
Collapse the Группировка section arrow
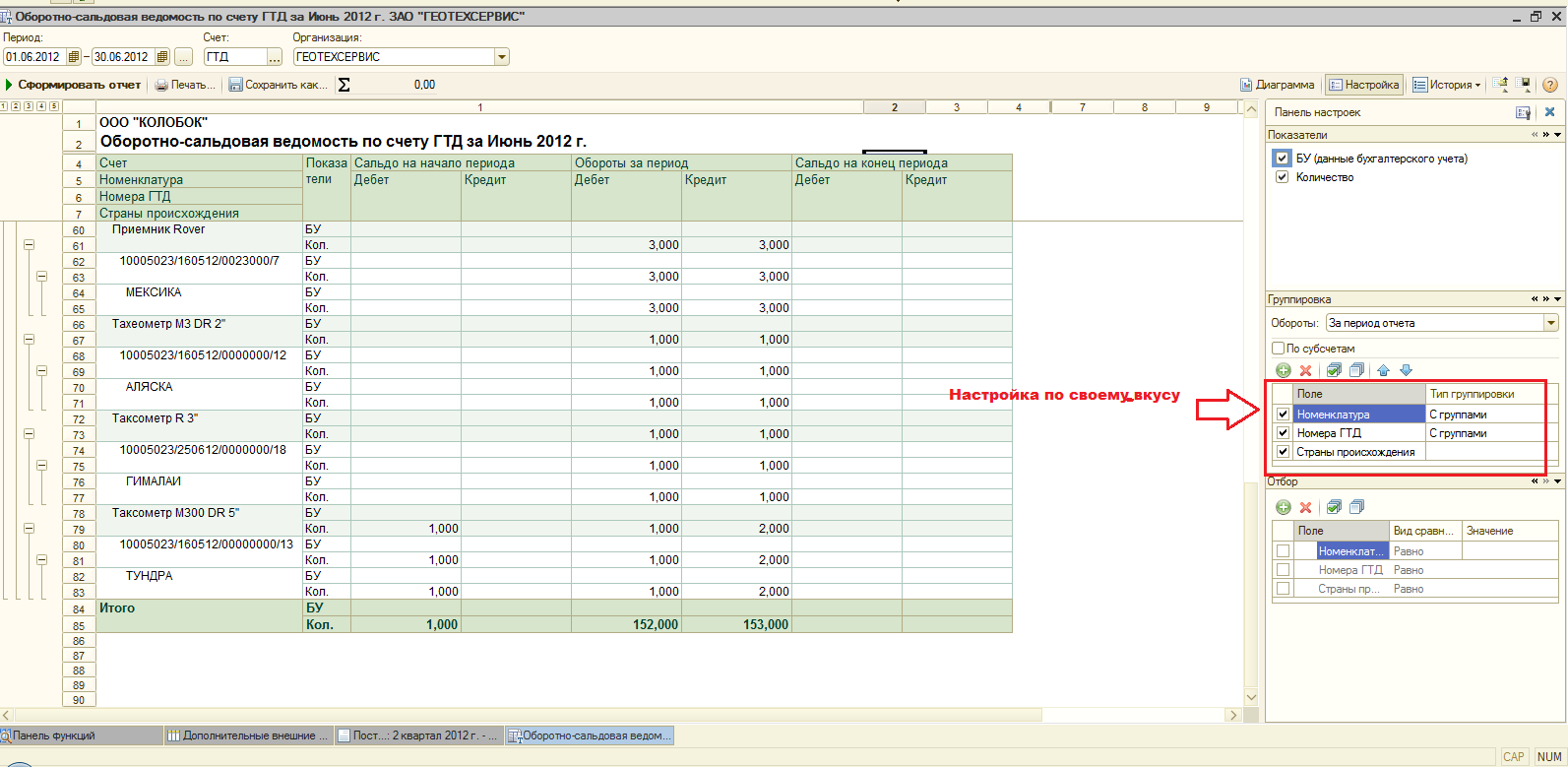(x=1558, y=298)
